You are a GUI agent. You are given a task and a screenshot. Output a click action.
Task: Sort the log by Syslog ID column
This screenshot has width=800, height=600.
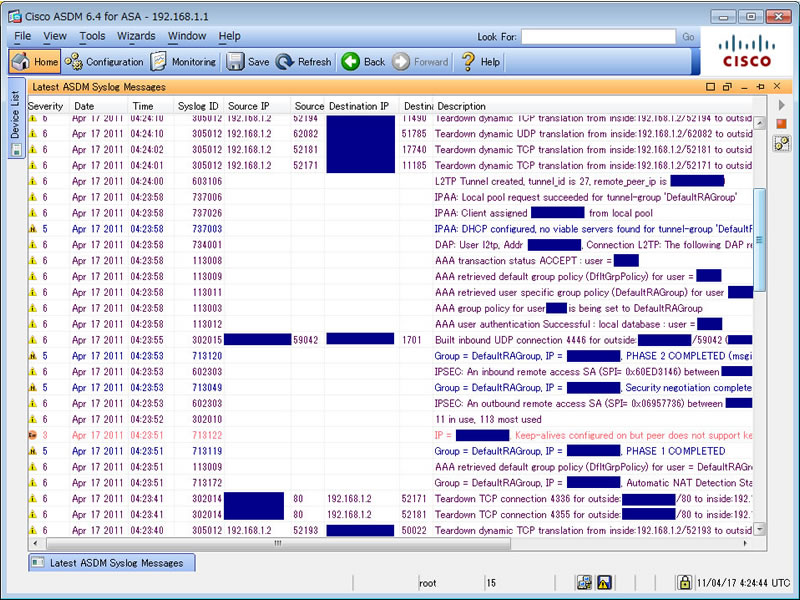click(x=198, y=106)
